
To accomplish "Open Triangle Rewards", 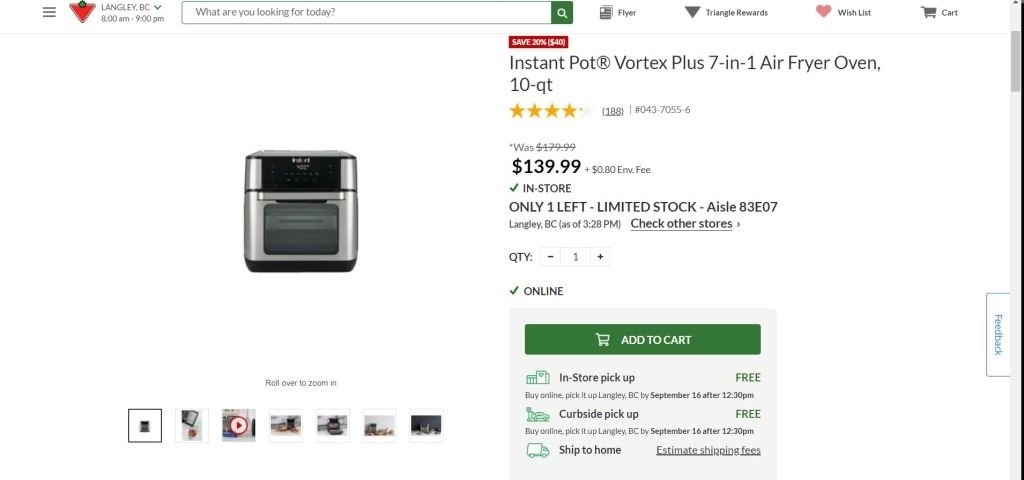I will pos(726,13).
